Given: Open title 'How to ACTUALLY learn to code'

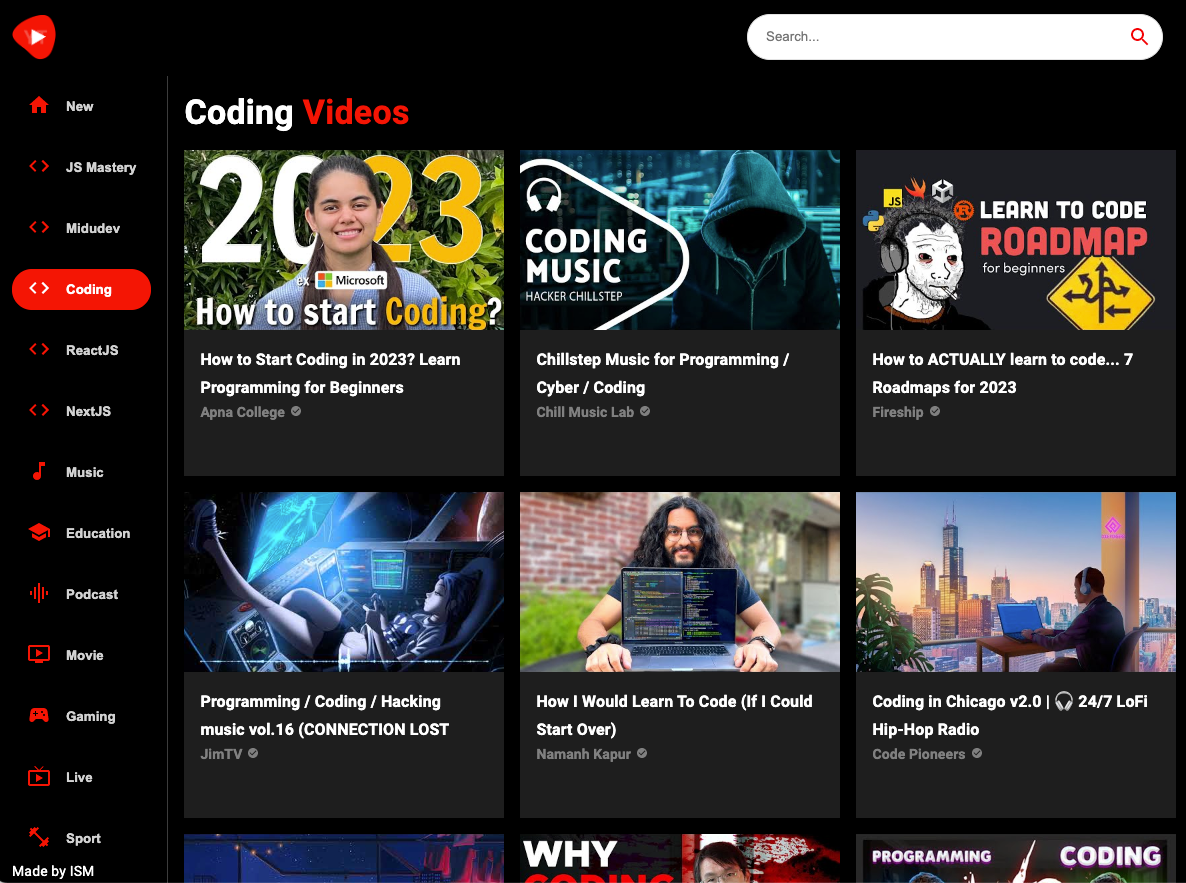Looking at the screenshot, I should click(1002, 373).
